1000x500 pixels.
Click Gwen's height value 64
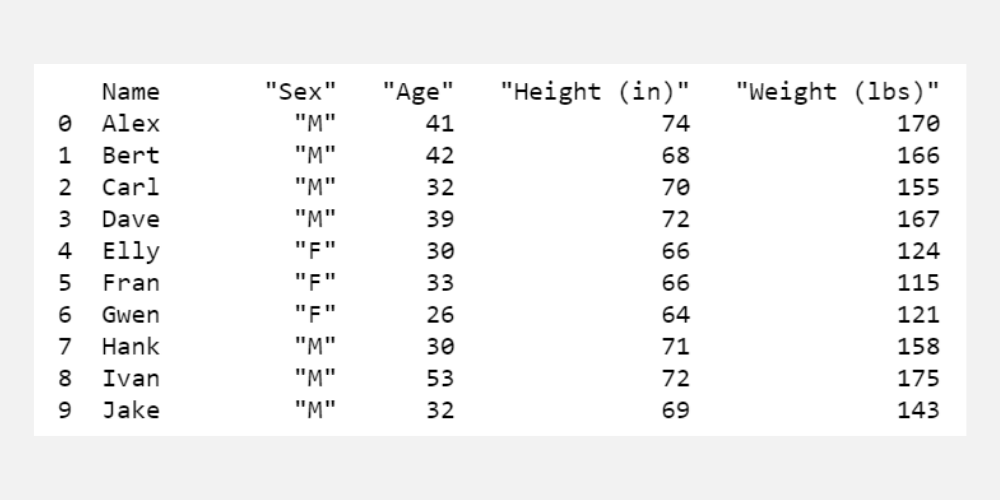[675, 315]
